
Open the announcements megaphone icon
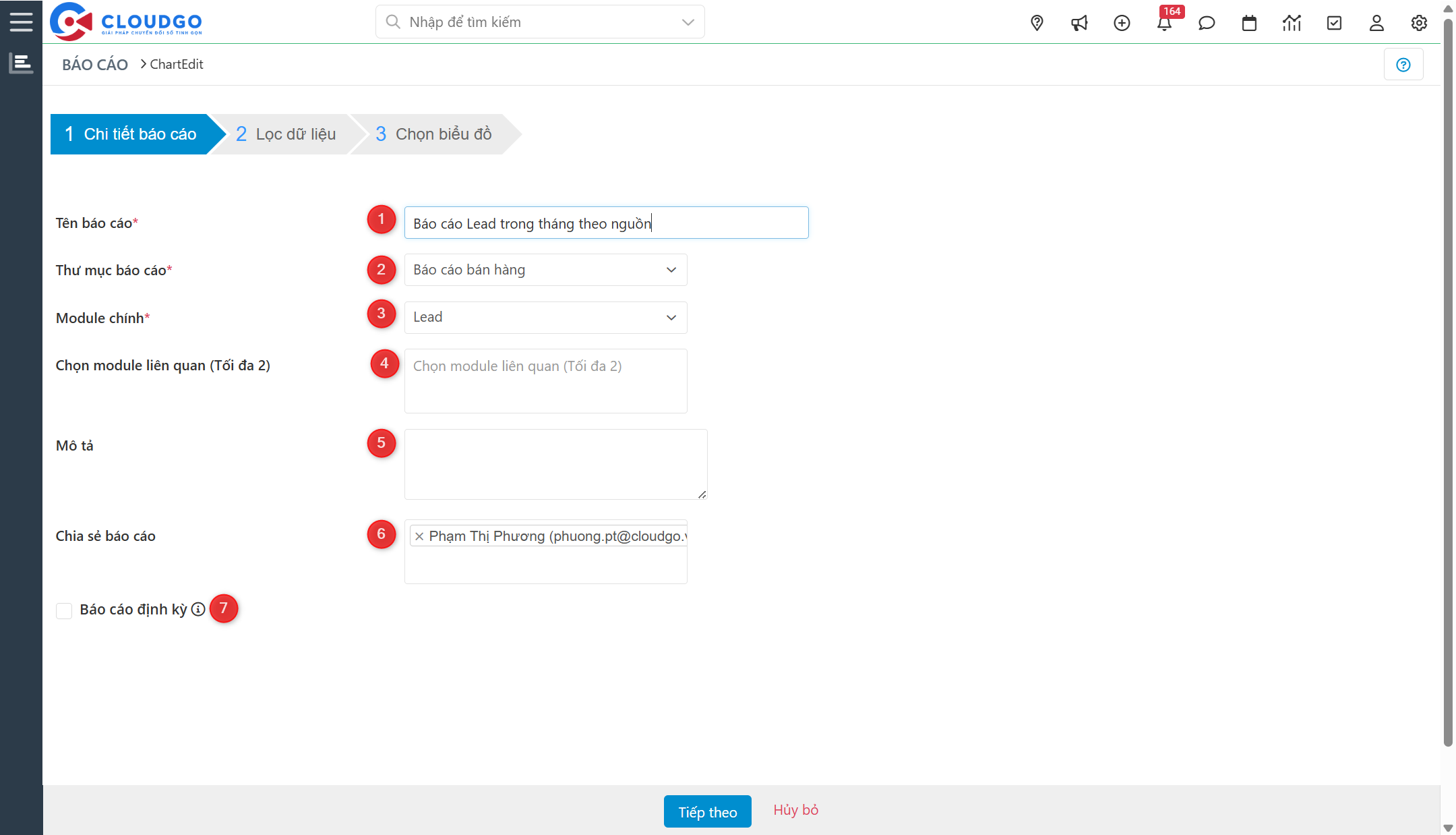1079,22
